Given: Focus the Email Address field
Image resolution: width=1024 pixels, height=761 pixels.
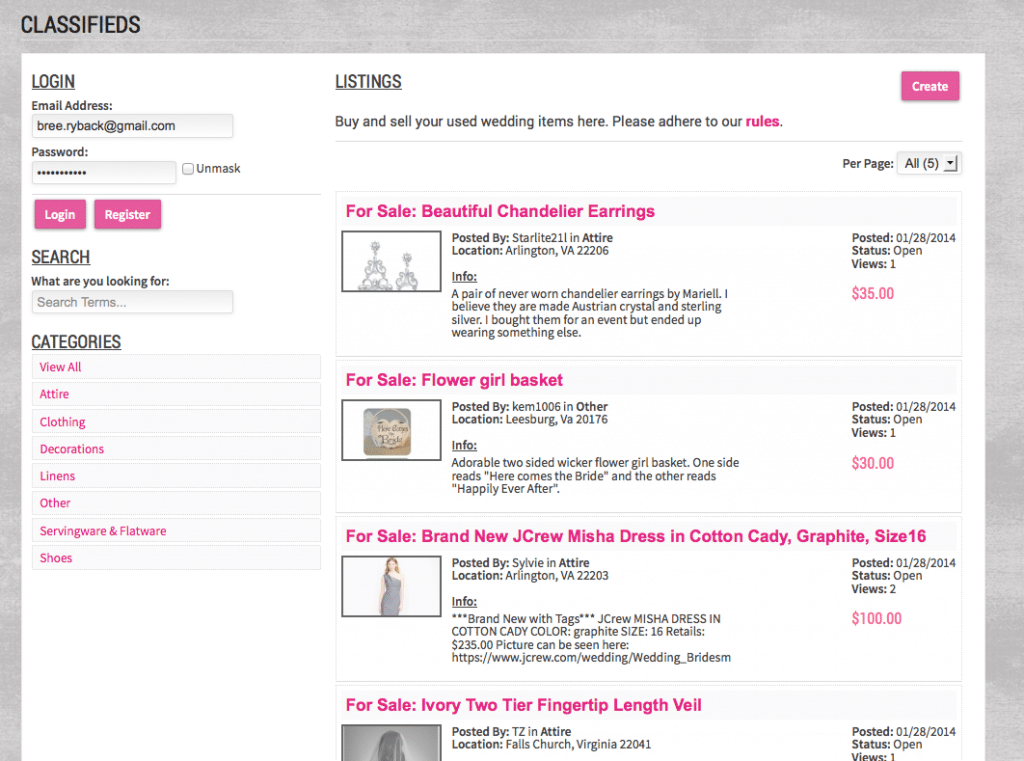Looking at the screenshot, I should [x=132, y=126].
